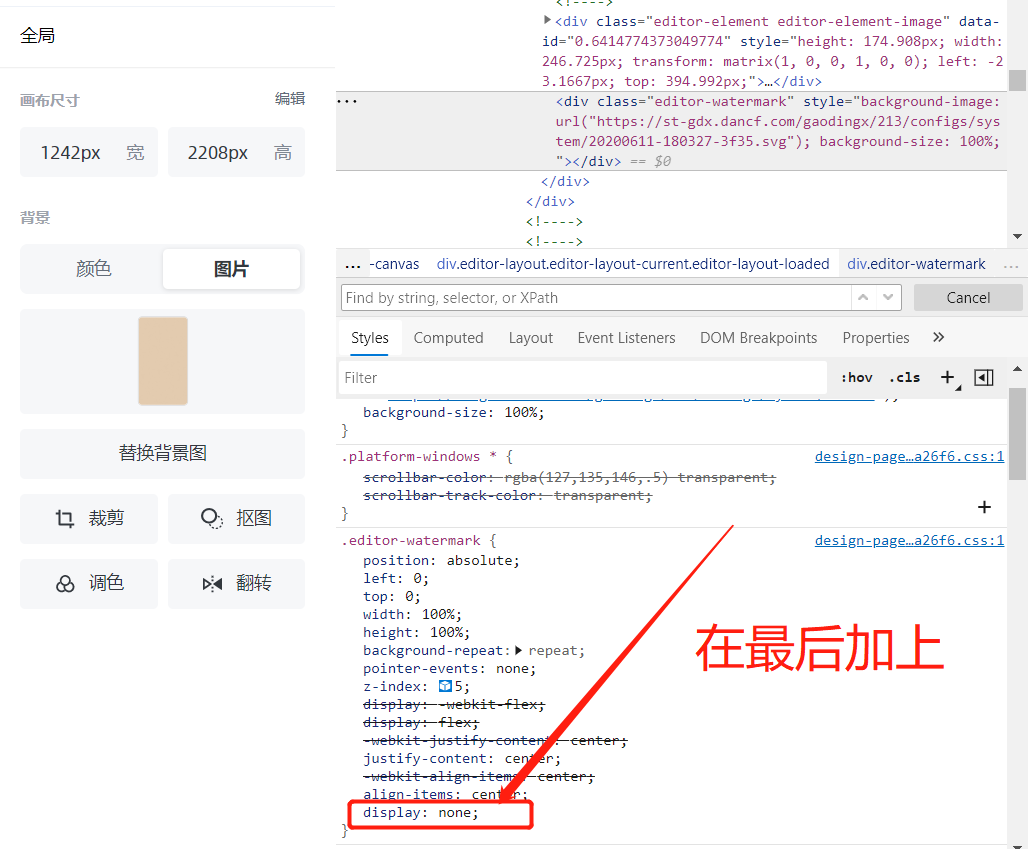This screenshot has height=849, width=1028.
Task: Click the search previous-result arrow
Action: tap(863, 298)
